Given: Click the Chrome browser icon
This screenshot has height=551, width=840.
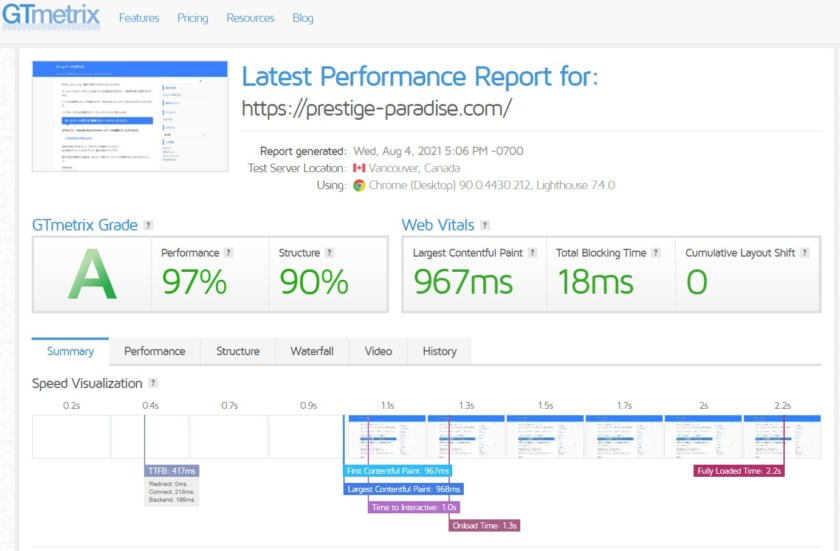Looking at the screenshot, I should pos(359,185).
